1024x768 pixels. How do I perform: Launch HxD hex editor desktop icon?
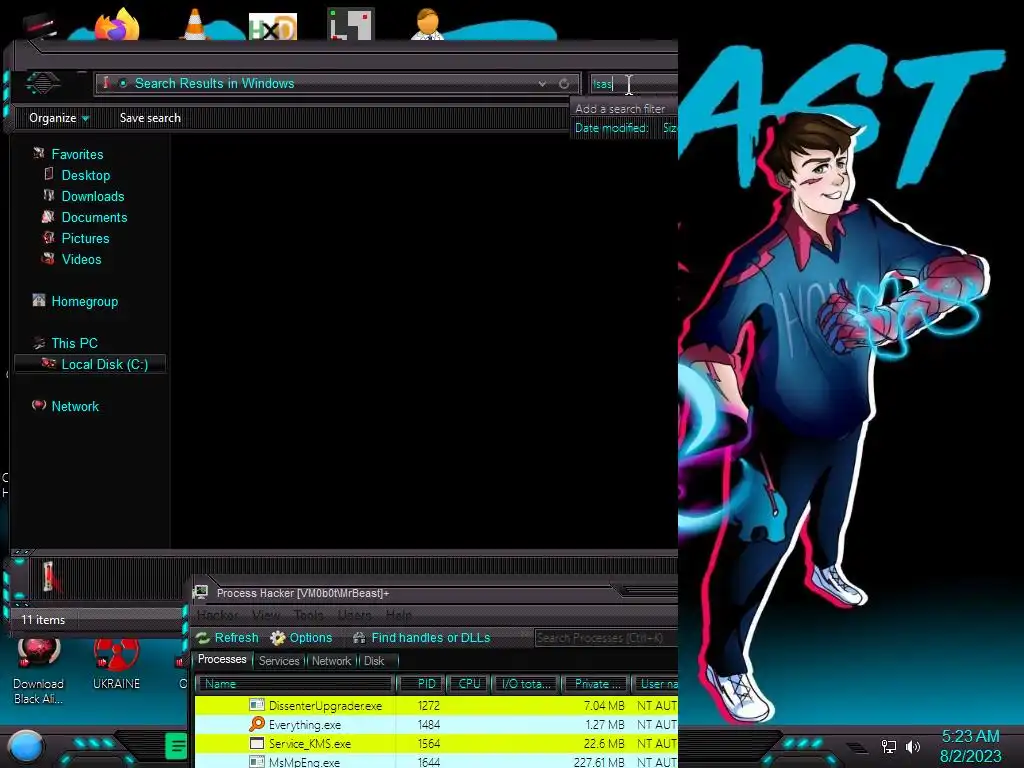273,27
